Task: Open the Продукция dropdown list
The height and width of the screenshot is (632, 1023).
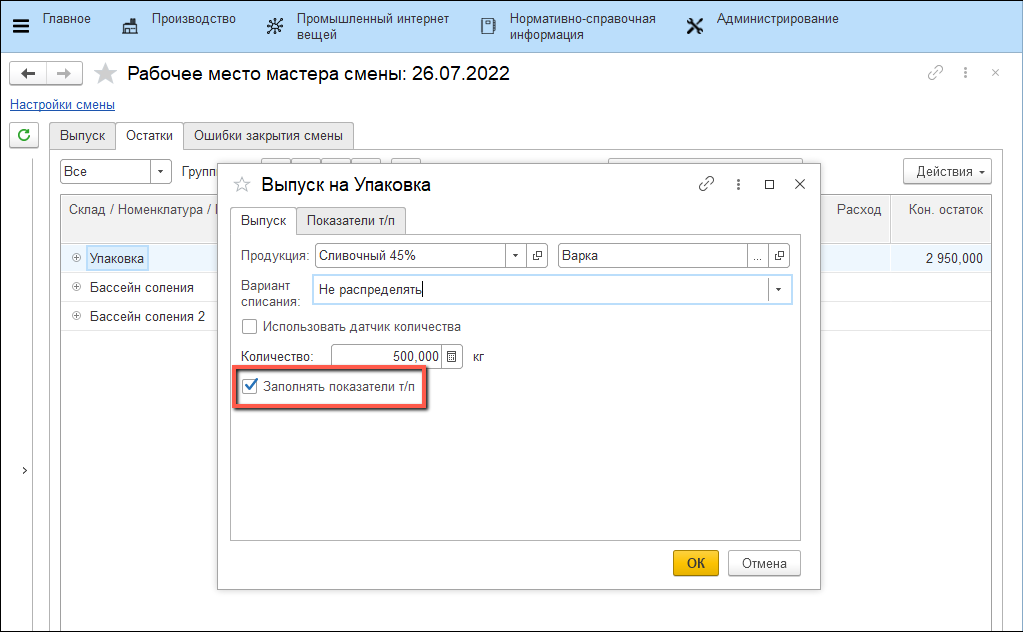Action: coord(516,256)
